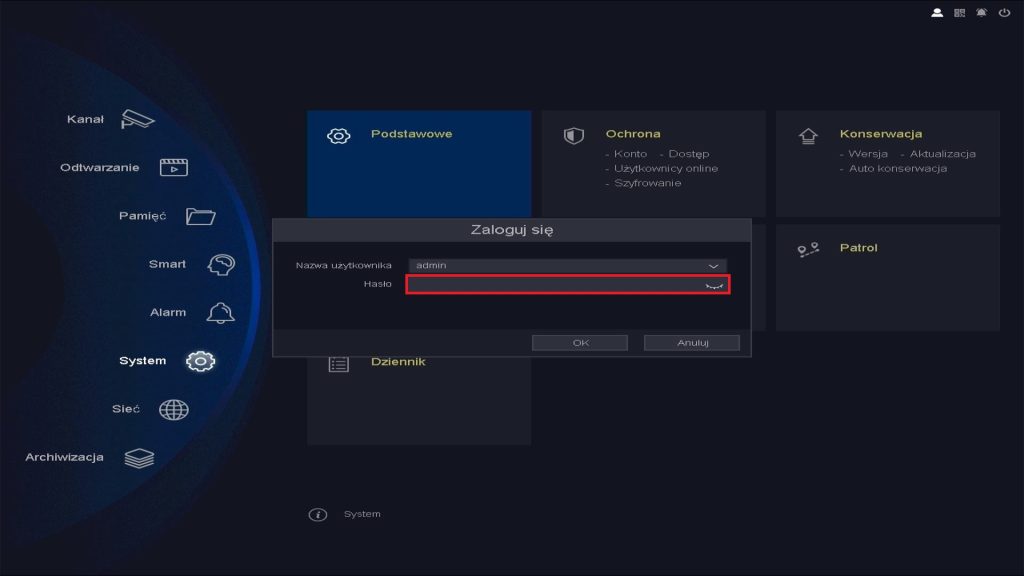This screenshot has height=576, width=1024.
Task: Open the Ochrona section
Action: [x=640, y=133]
